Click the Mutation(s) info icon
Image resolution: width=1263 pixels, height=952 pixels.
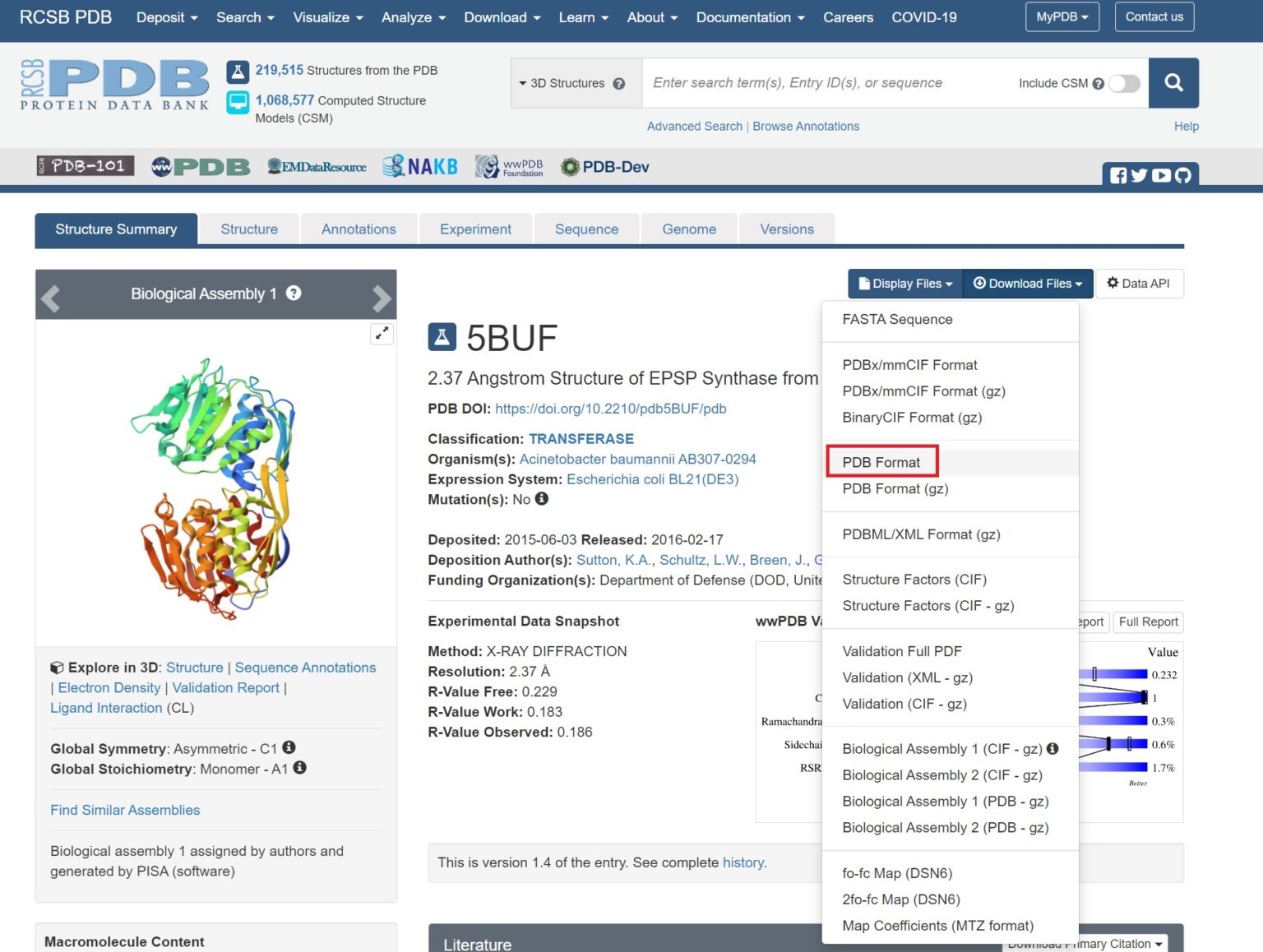(541, 499)
